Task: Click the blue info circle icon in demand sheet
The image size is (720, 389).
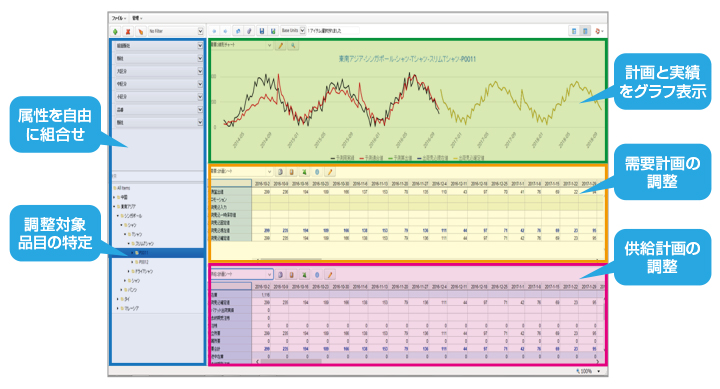Action: [317, 172]
